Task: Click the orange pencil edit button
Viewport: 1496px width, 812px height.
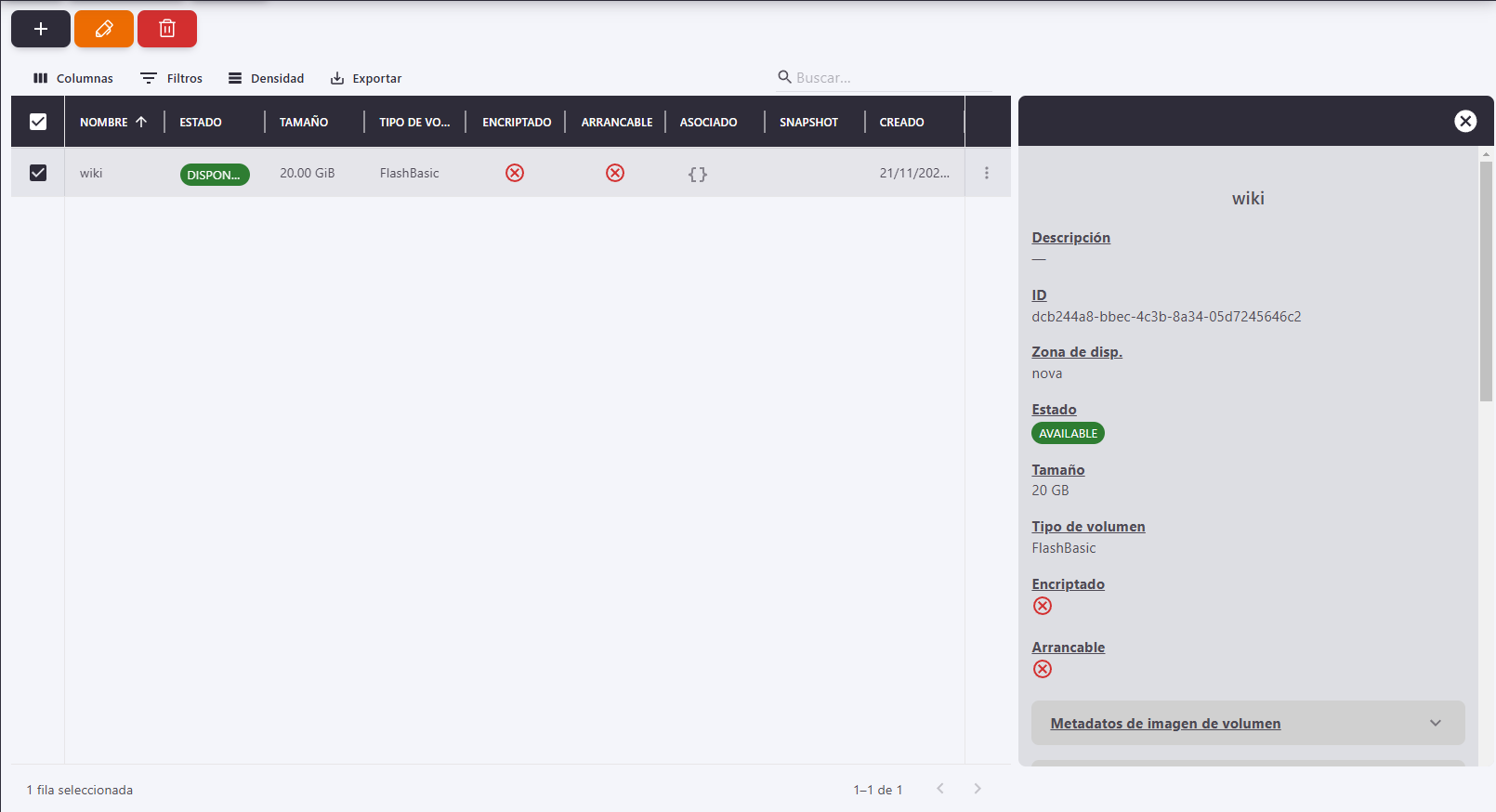Action: click(104, 29)
